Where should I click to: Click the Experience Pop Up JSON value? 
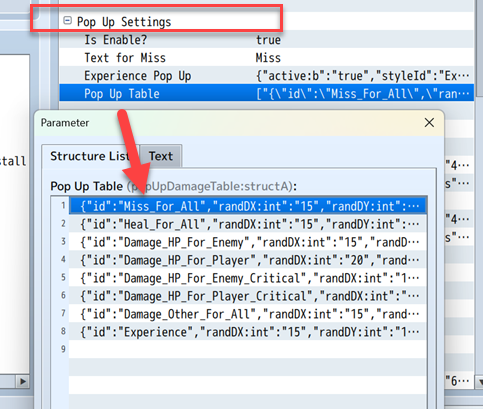pyautogui.click(x=362, y=76)
